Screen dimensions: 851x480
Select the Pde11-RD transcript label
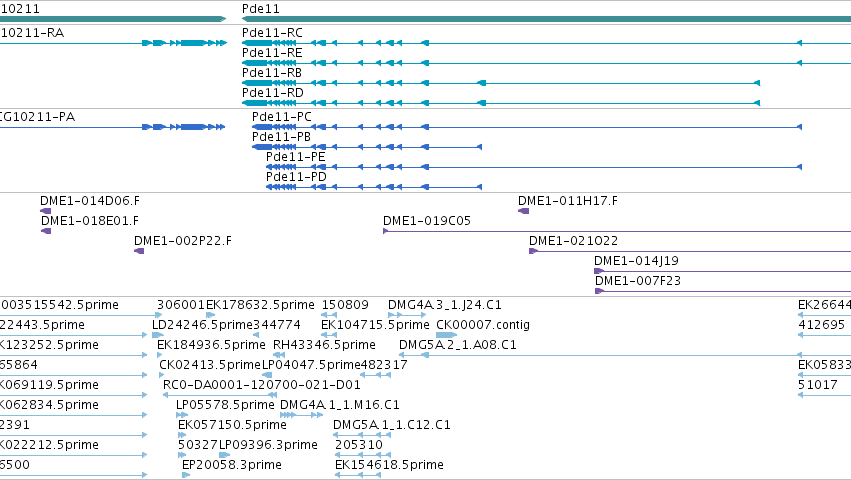point(272,93)
